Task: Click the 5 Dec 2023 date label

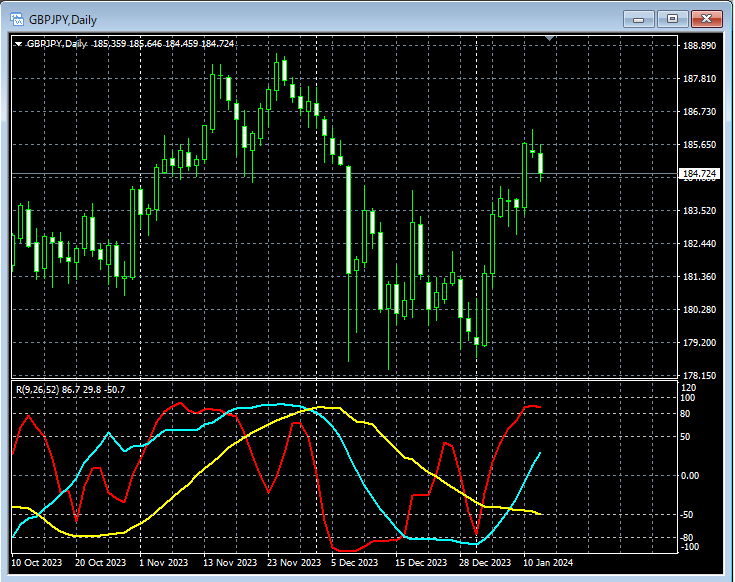Action: pyautogui.click(x=354, y=562)
